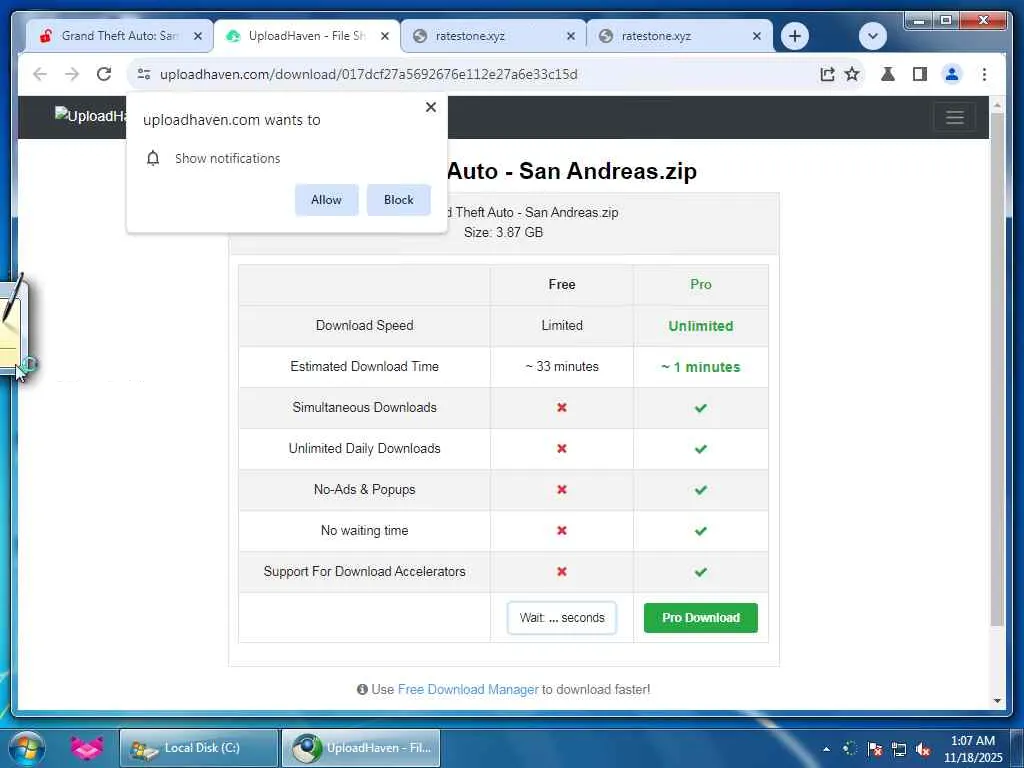Open the profile avatar menu
1024x768 pixels.
coord(952,74)
